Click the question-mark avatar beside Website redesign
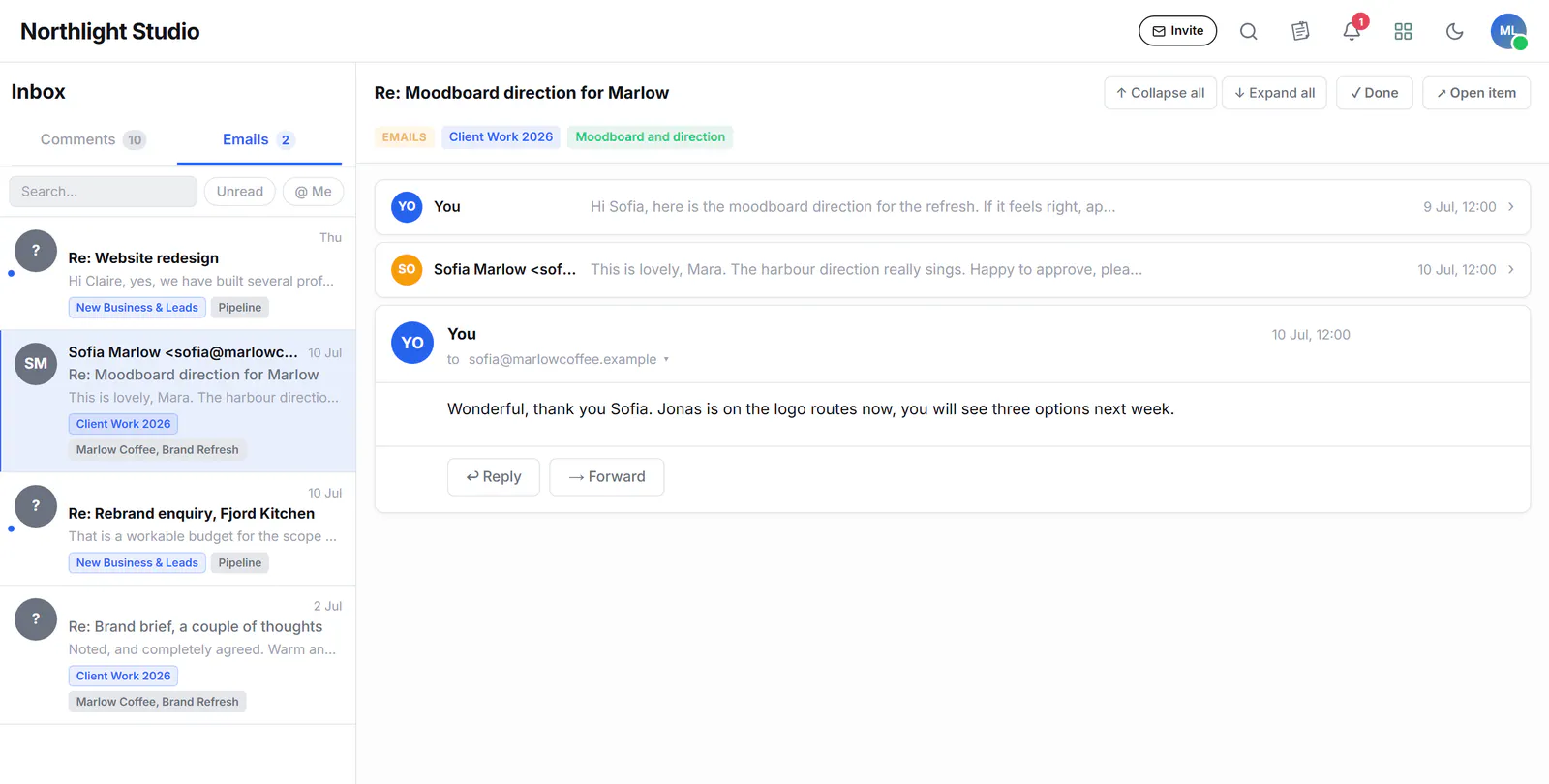Viewport: 1549px width, 784px height. pyautogui.click(x=36, y=251)
